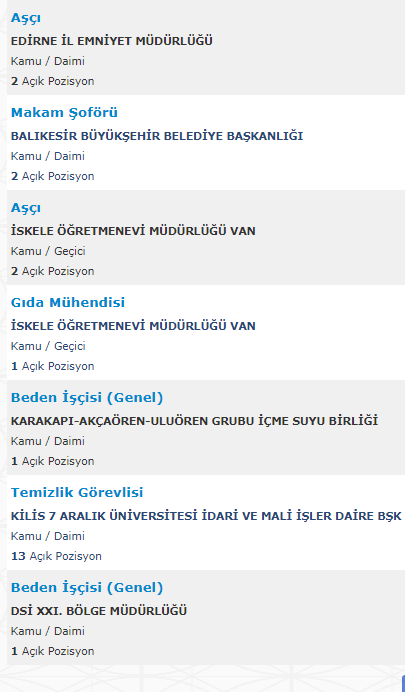
Task: Select Kamu / Geçici under Gıda Mühendisi
Action: (48, 346)
